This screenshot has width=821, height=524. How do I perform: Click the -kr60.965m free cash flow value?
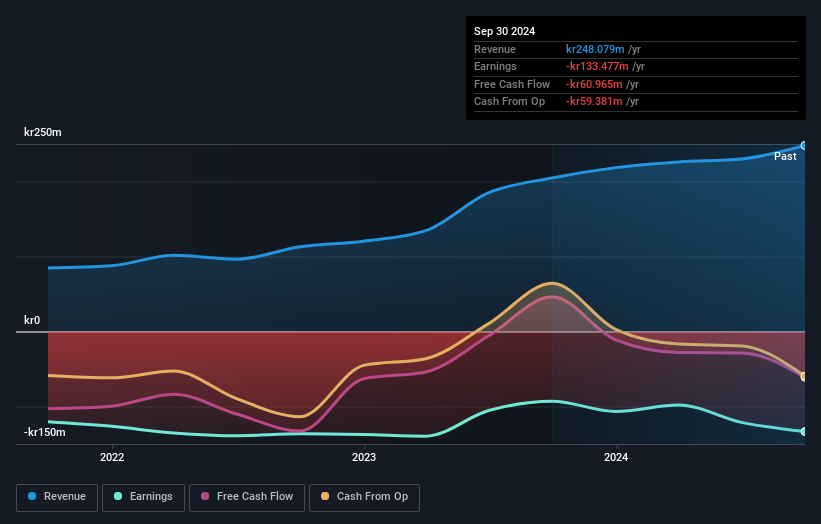click(594, 84)
